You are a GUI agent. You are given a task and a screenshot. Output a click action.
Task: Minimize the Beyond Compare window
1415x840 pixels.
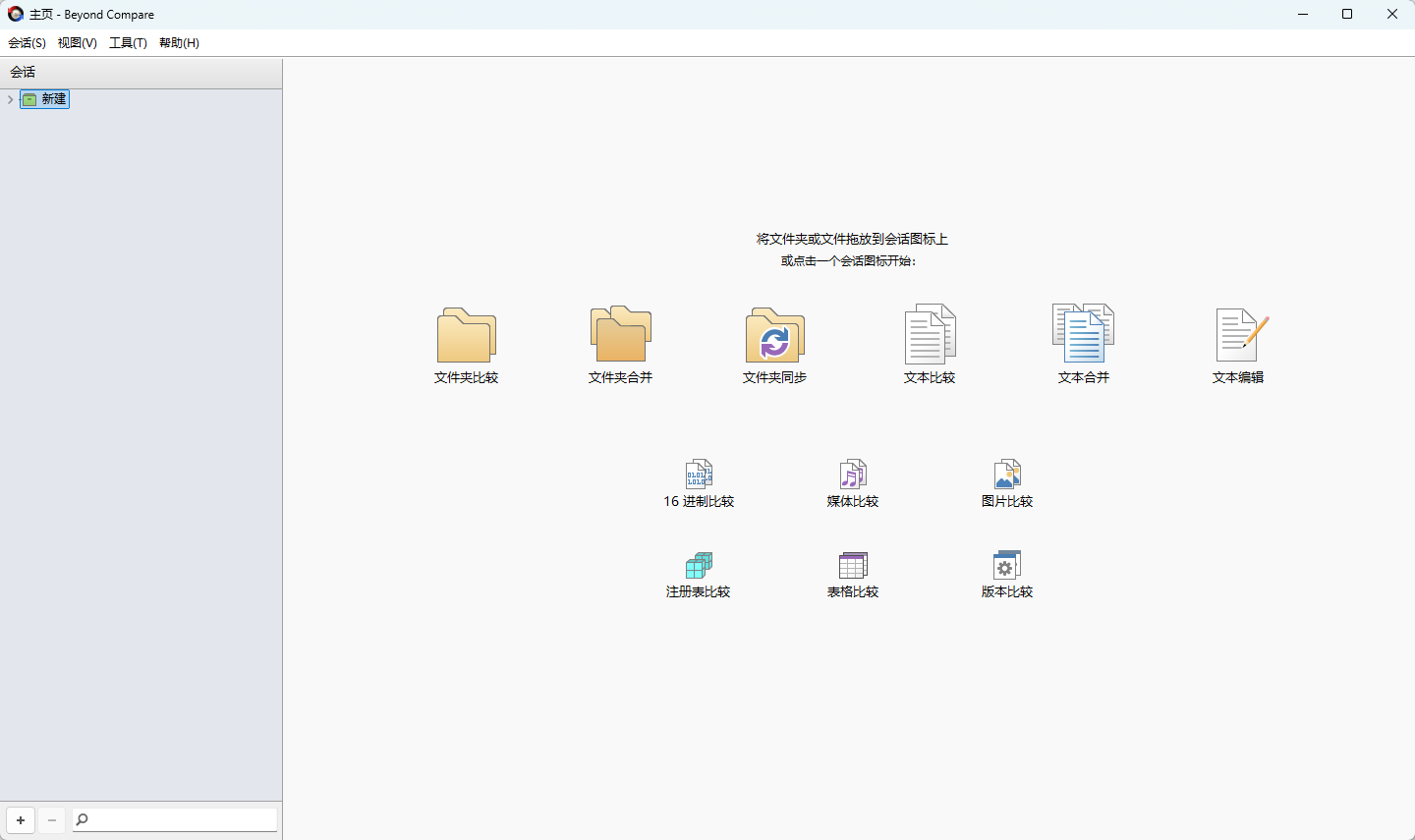tap(1303, 14)
